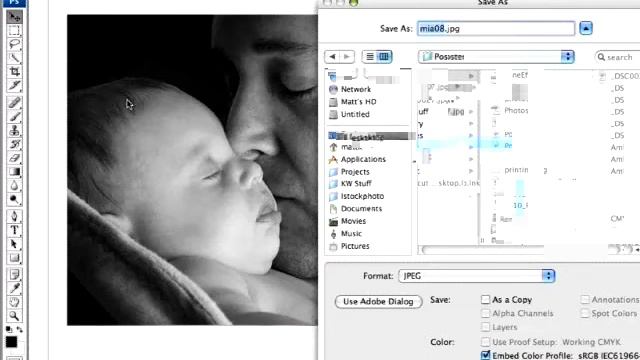This screenshot has width=640, height=360.
Task: Open the Format JPEG dropdown
Action: [x=477, y=276]
